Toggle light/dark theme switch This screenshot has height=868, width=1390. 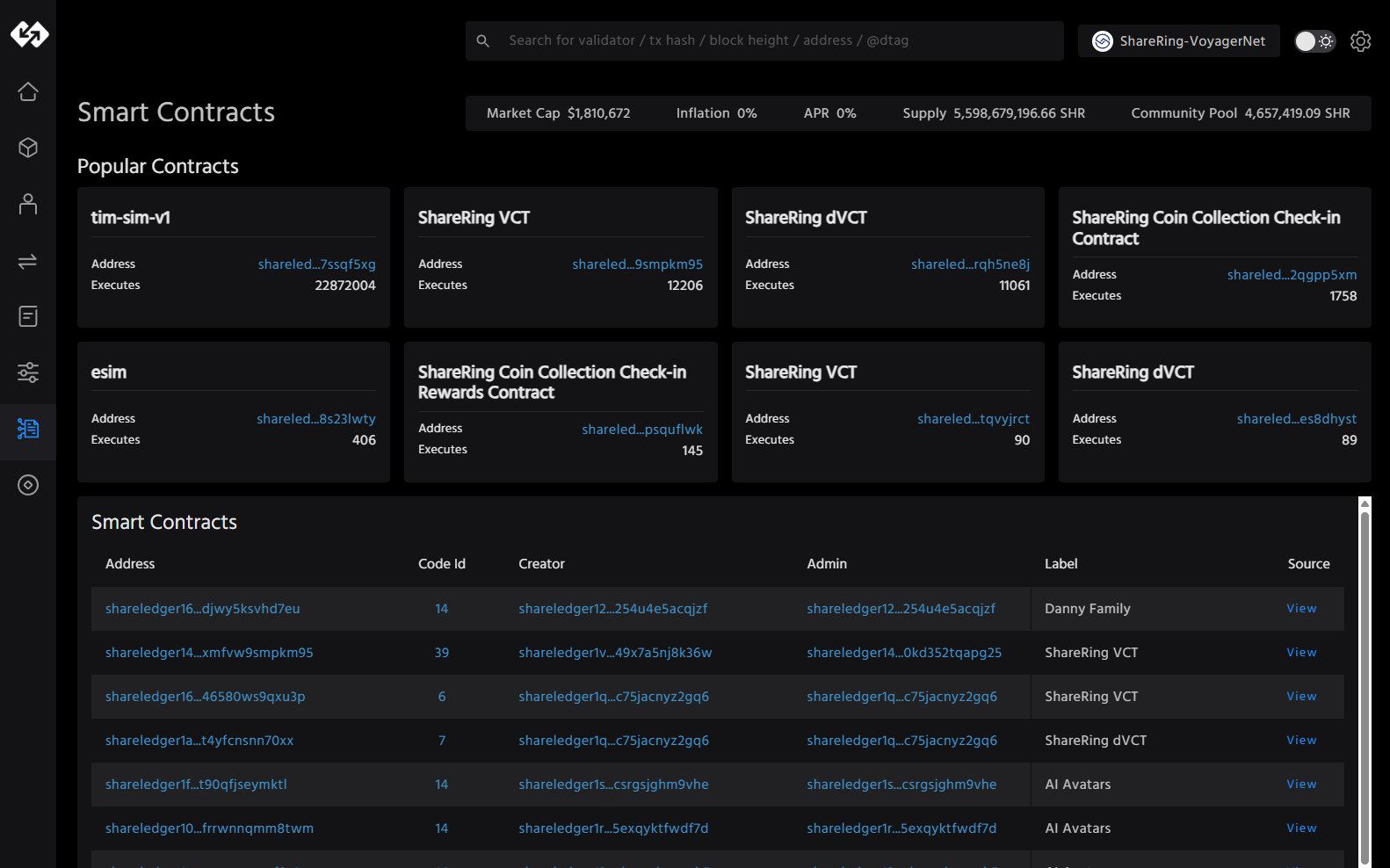[1314, 41]
